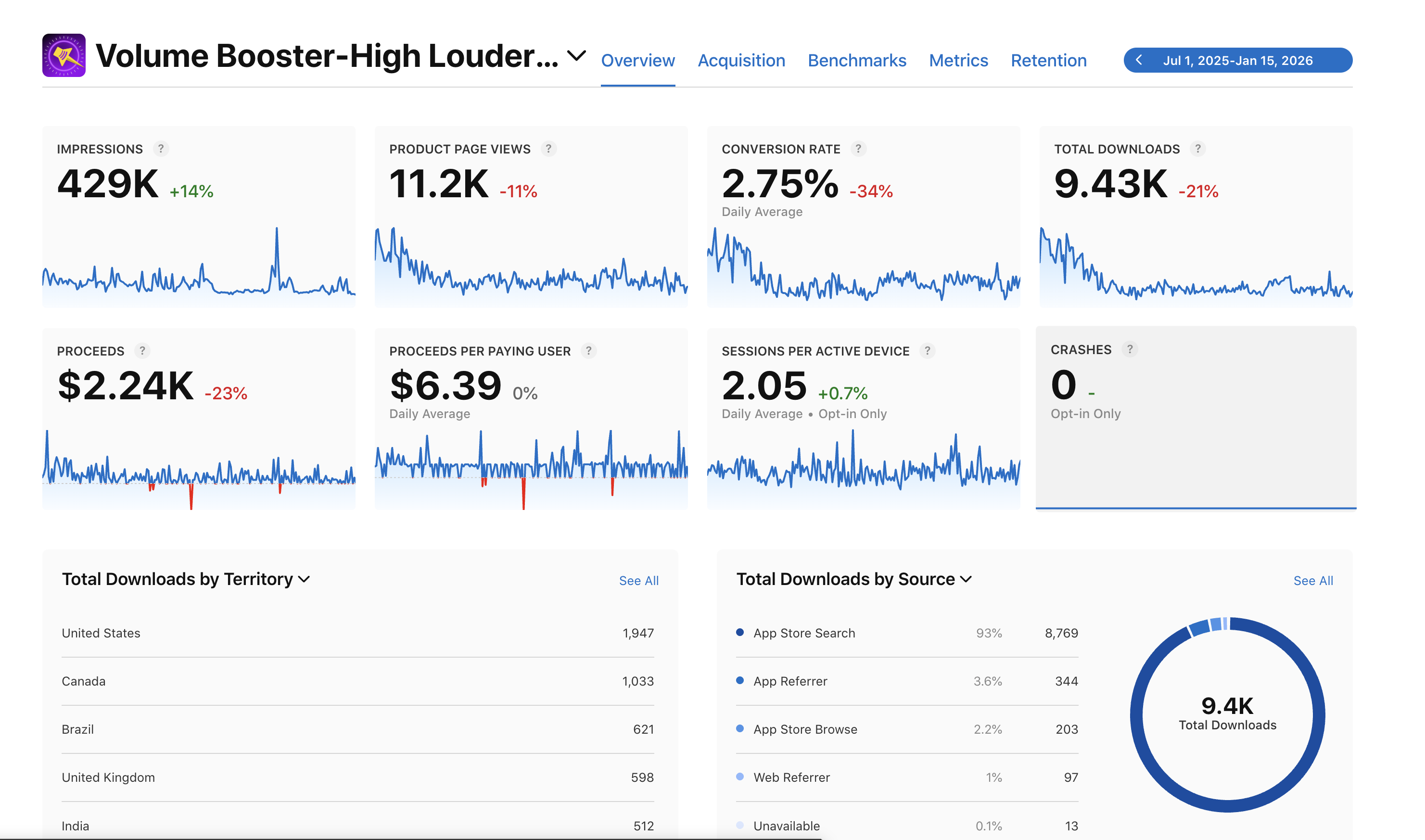Click Total Downloads help icon
The height and width of the screenshot is (840, 1425).
(x=1197, y=149)
